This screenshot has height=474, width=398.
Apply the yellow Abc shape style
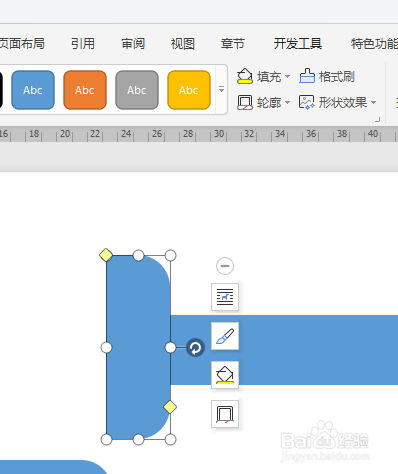pos(189,90)
